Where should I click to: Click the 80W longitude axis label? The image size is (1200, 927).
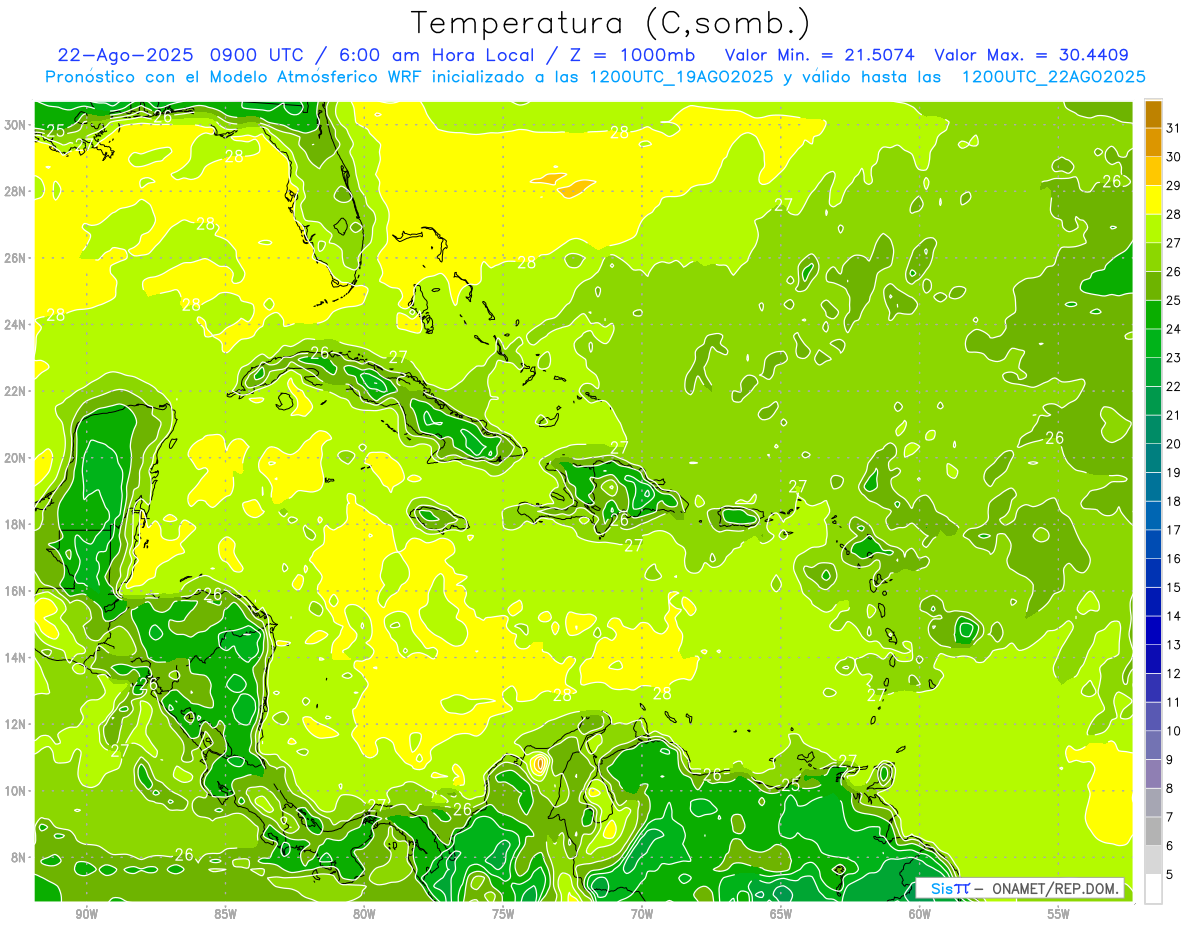point(364,914)
